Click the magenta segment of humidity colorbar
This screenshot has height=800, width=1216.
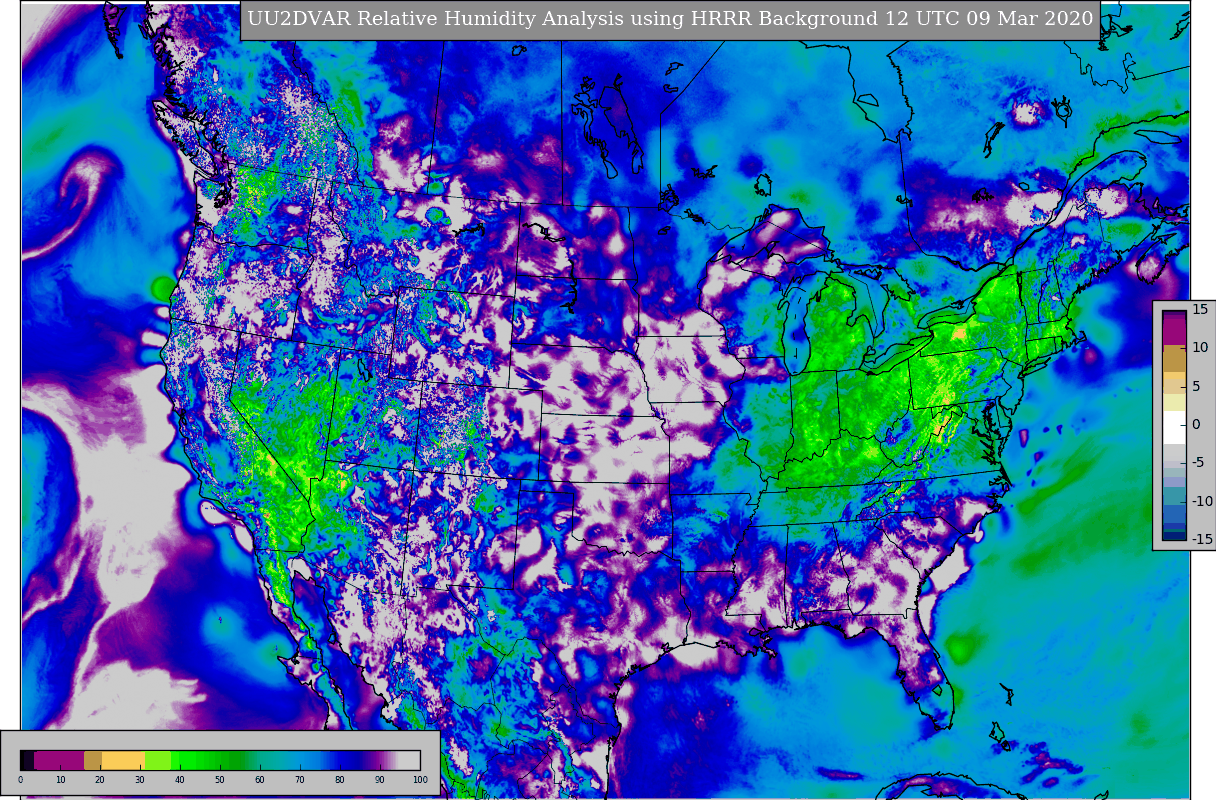pos(59,760)
